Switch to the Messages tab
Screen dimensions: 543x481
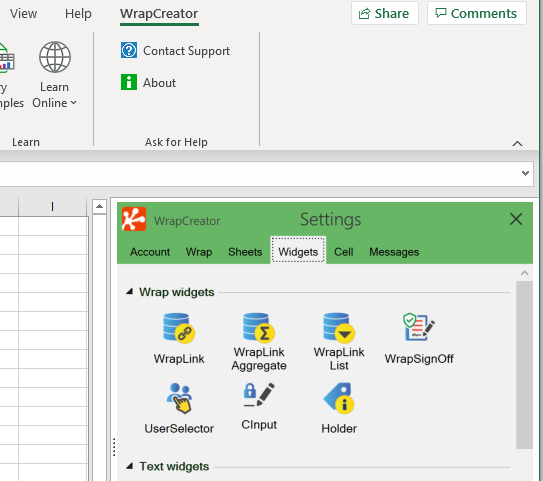coord(394,252)
